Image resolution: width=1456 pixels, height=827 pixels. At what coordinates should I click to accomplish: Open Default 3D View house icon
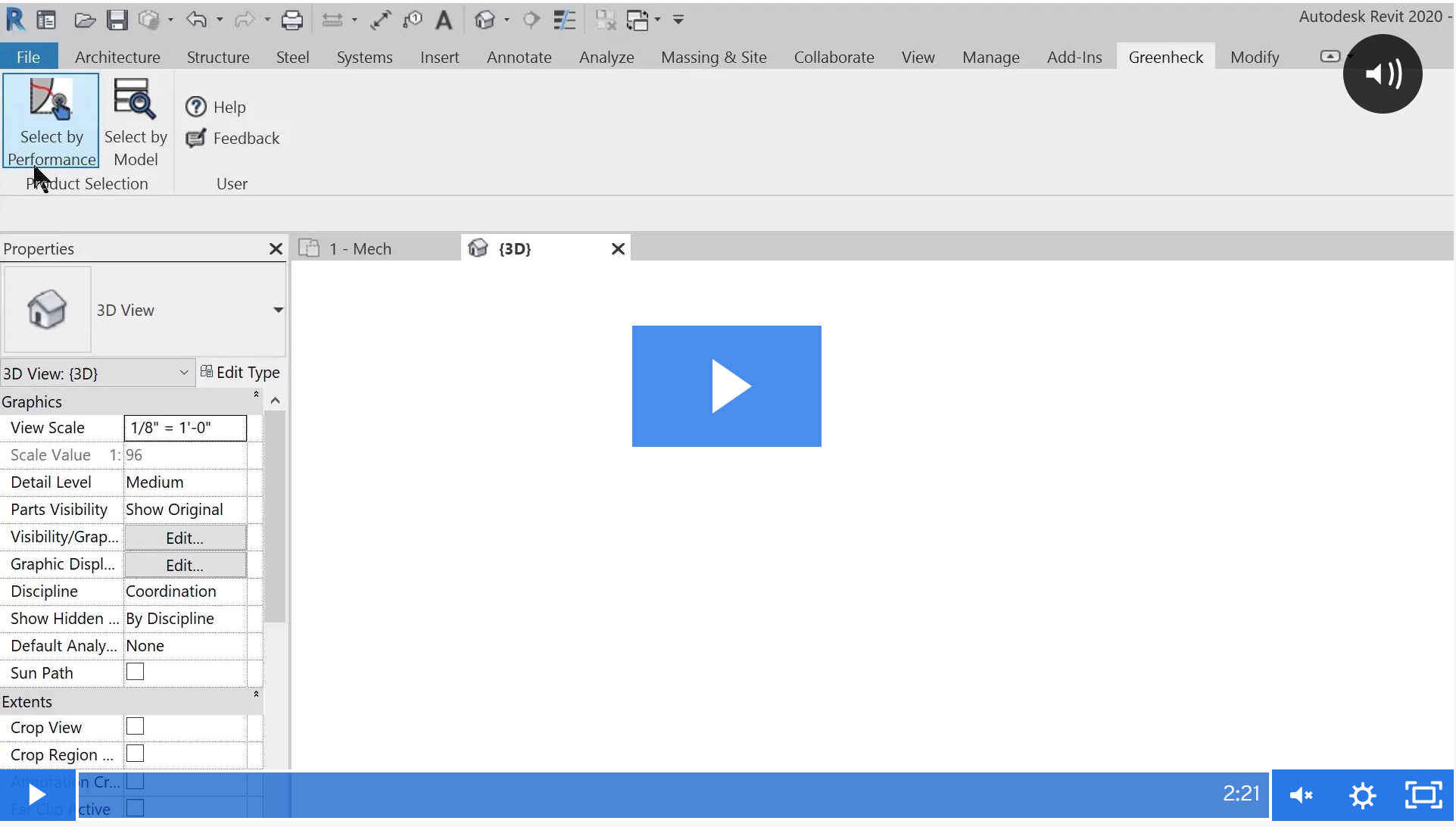[485, 20]
